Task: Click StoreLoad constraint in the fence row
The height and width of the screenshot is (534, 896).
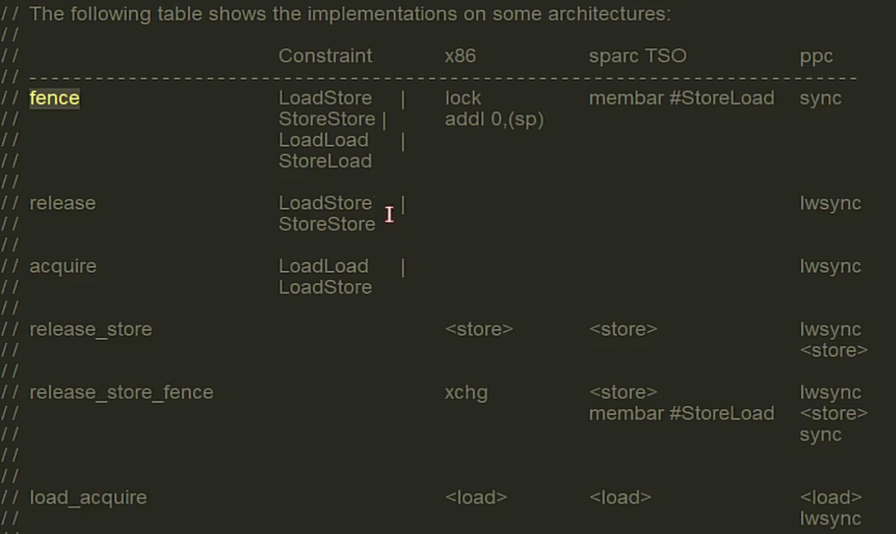Action: pyautogui.click(x=325, y=161)
